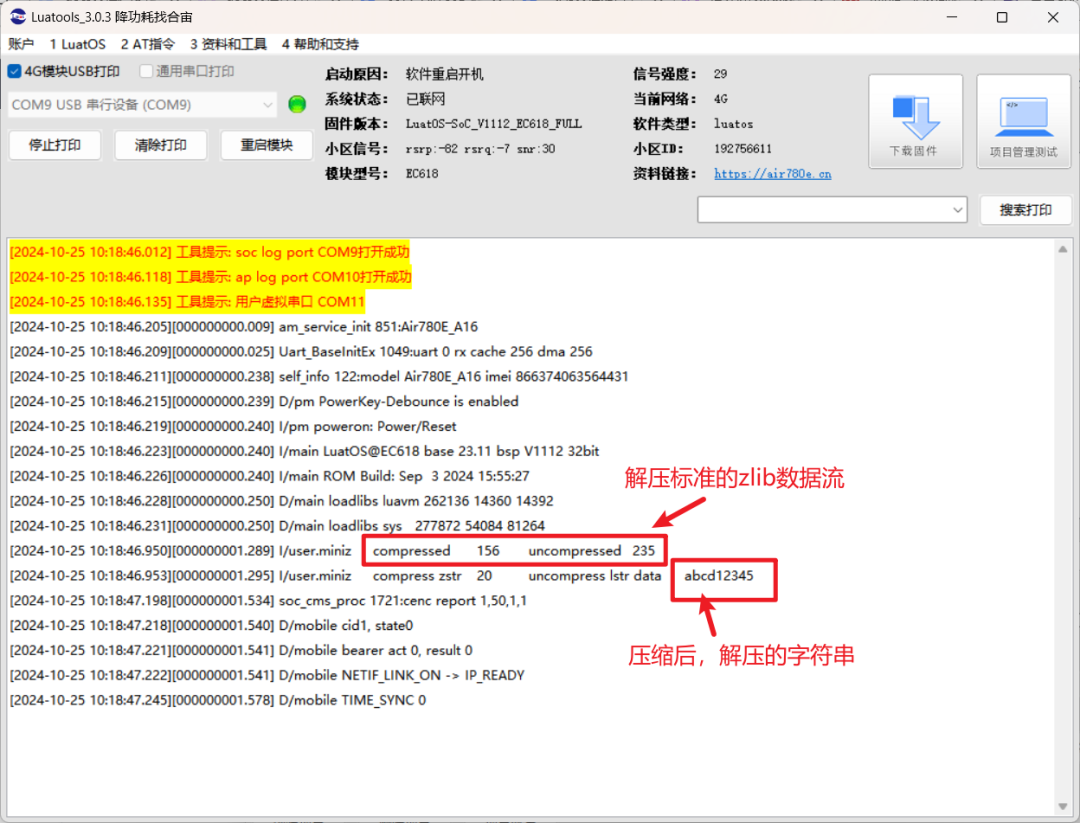Open 项目管理测试 project management panel
Screen dimensions: 1080x823
tap(1023, 120)
